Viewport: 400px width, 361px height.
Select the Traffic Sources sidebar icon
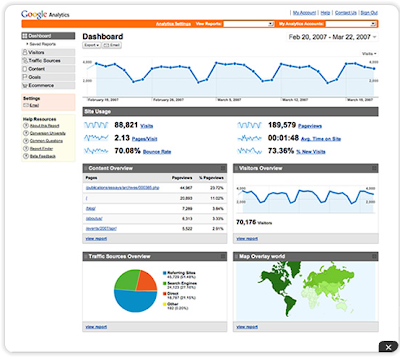(x=25, y=61)
